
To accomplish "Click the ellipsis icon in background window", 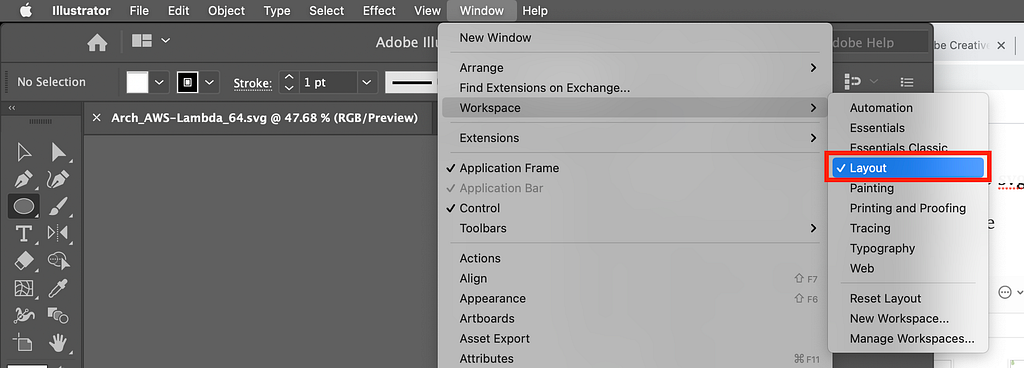I will tap(1005, 292).
